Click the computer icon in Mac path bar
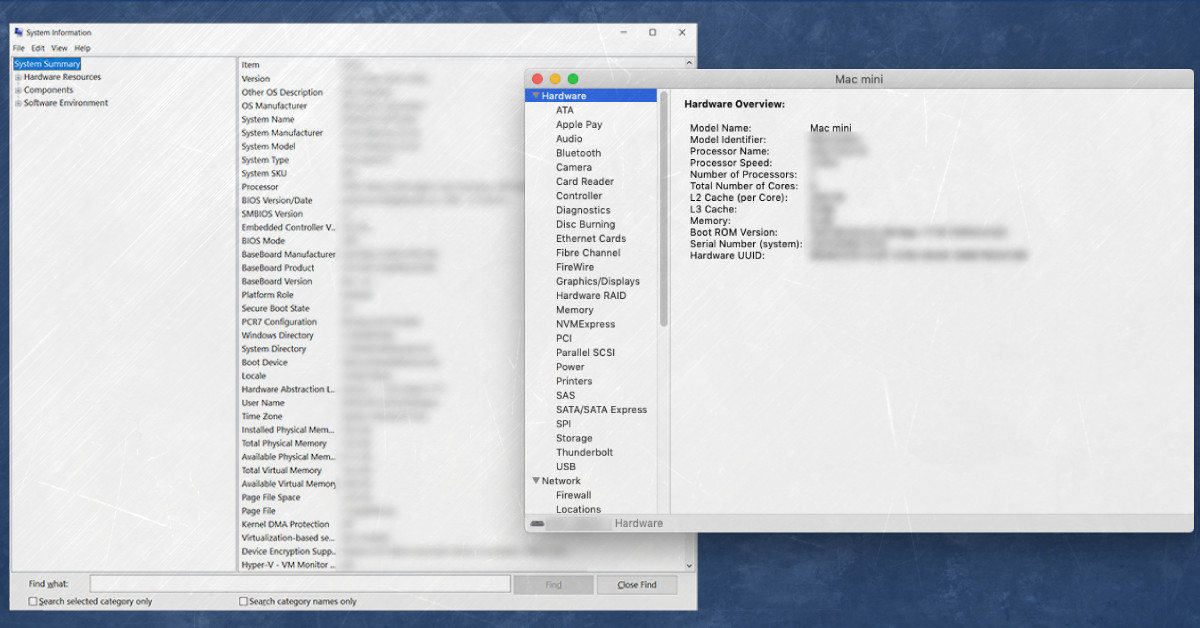1200x628 pixels. point(537,523)
